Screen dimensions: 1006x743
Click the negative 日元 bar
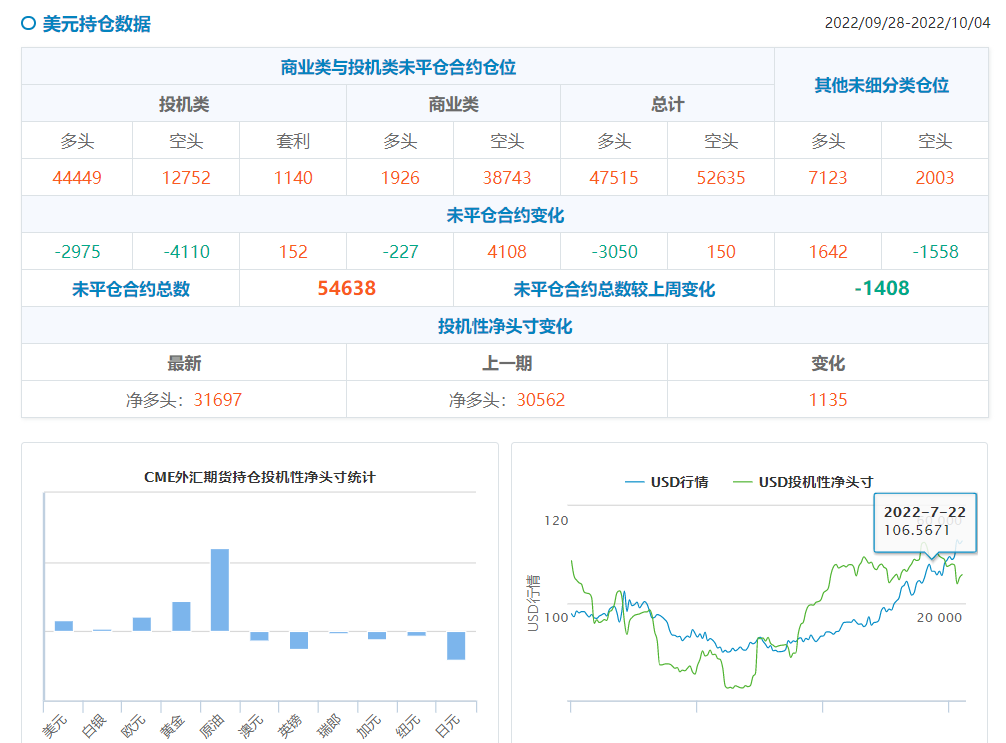456,645
